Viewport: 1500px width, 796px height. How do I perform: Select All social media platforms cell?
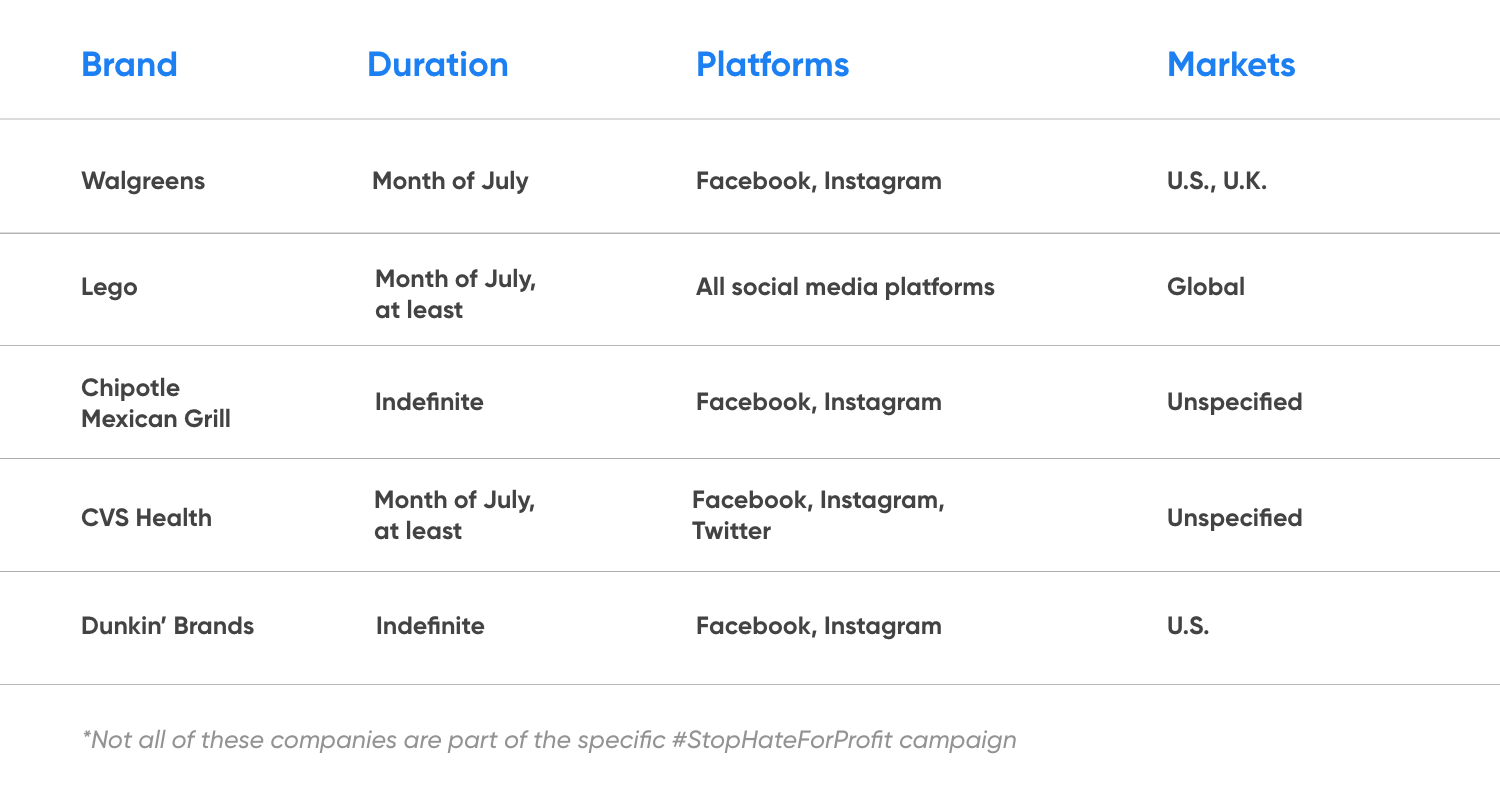(x=845, y=288)
